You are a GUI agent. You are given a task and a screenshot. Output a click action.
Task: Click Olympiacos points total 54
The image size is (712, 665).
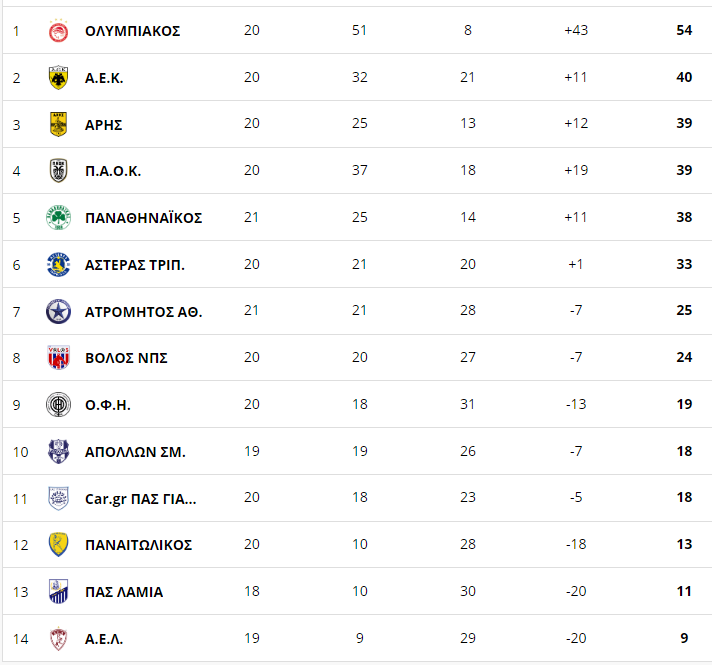[x=684, y=30]
